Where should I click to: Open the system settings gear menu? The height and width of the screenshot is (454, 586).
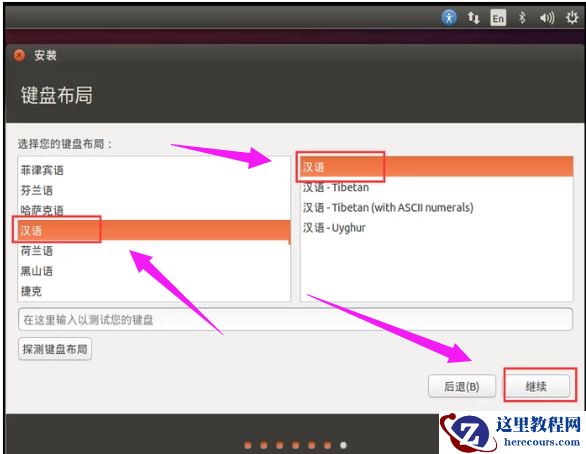(x=572, y=17)
